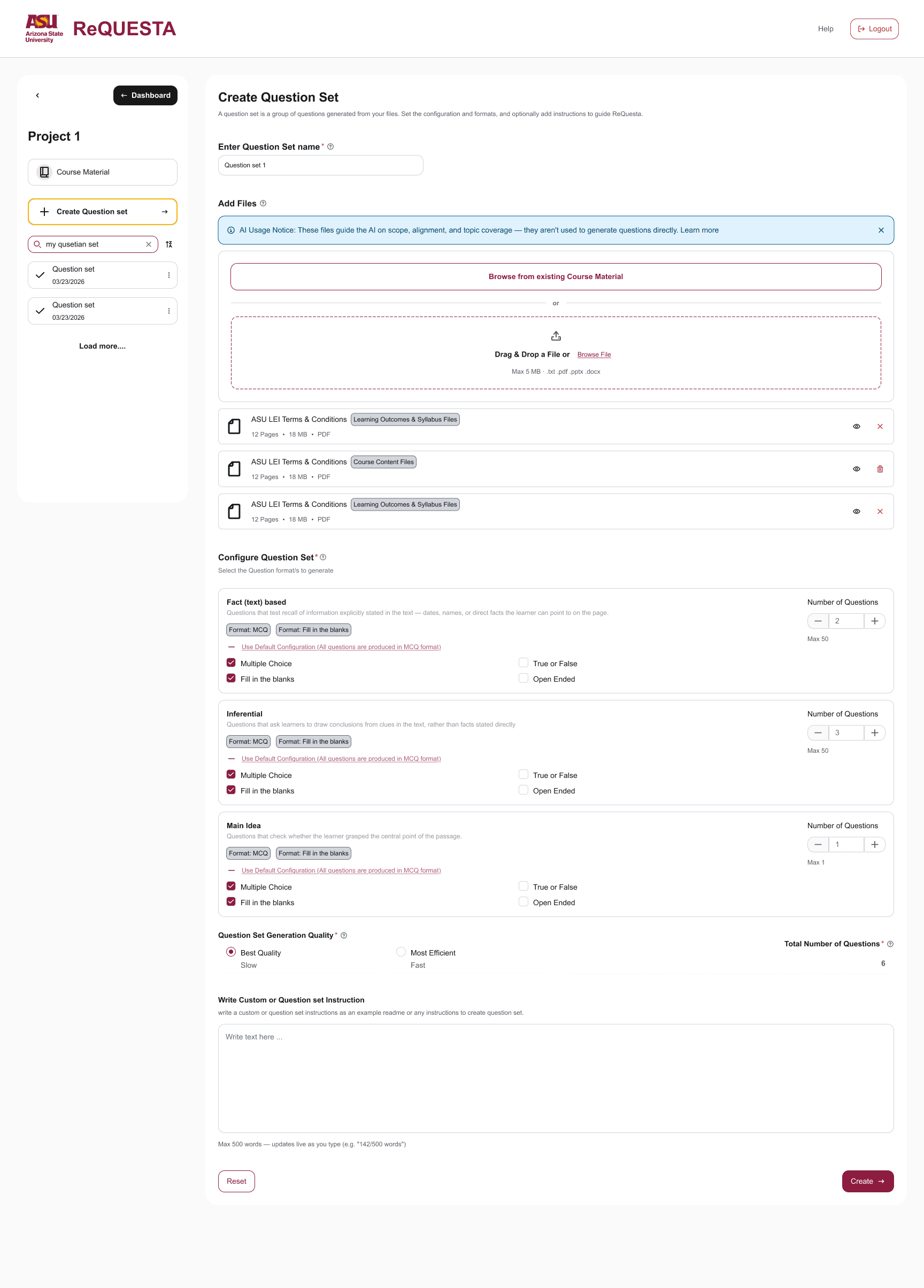Screen dimensions: 924x1288
Task: Collapse Inferential default configuration link
Action: [341, 759]
